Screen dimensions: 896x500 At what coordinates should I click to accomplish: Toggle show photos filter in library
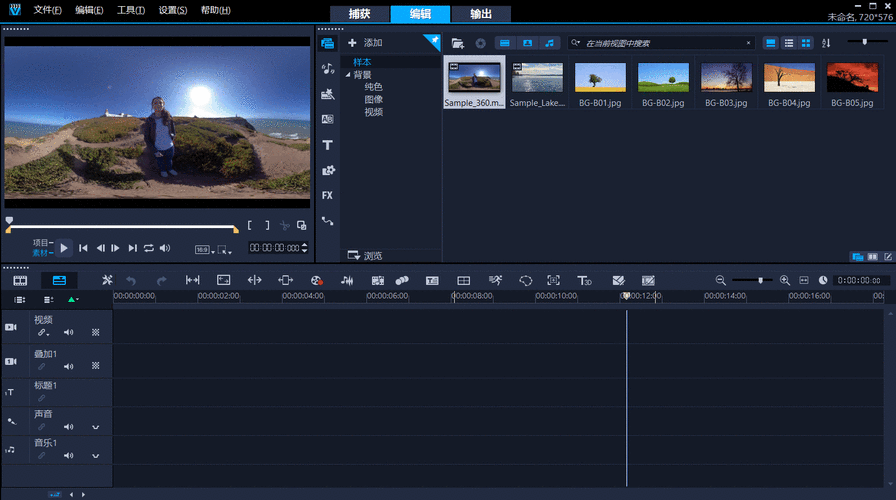[x=527, y=43]
